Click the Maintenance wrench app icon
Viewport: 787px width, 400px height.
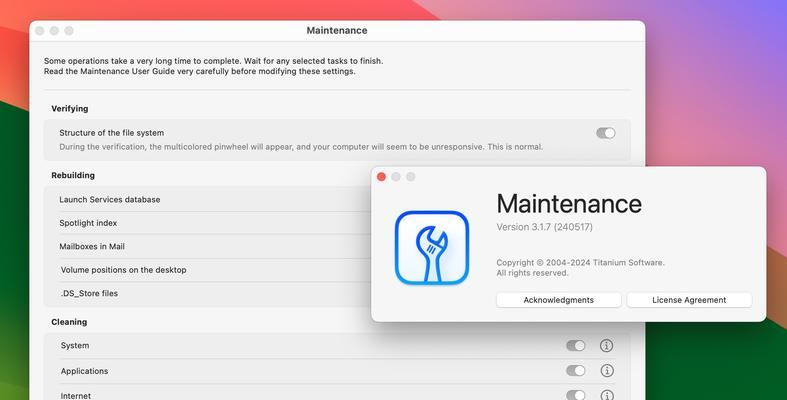(x=432, y=247)
